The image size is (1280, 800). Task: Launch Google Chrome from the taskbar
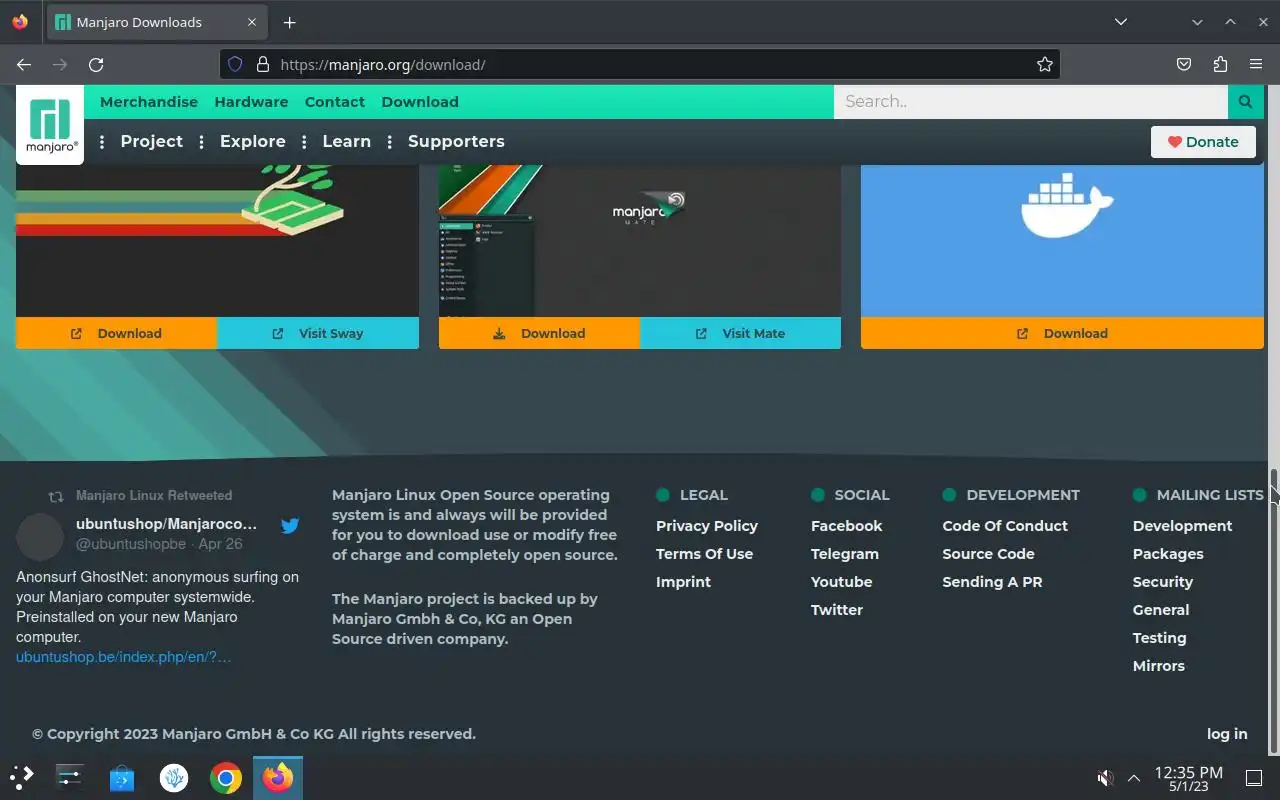coord(226,777)
